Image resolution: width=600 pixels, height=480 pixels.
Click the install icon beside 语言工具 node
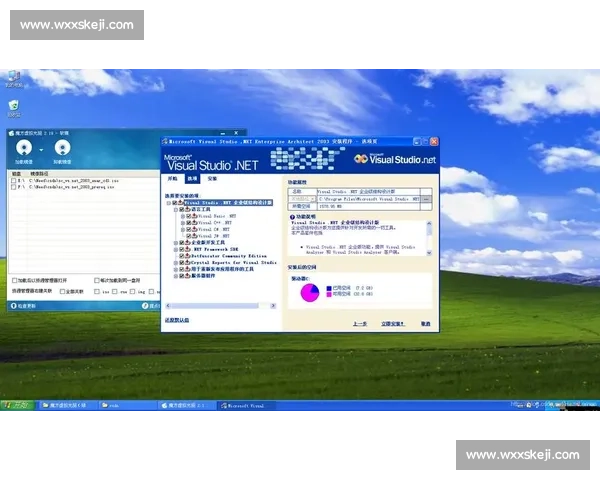point(188,209)
